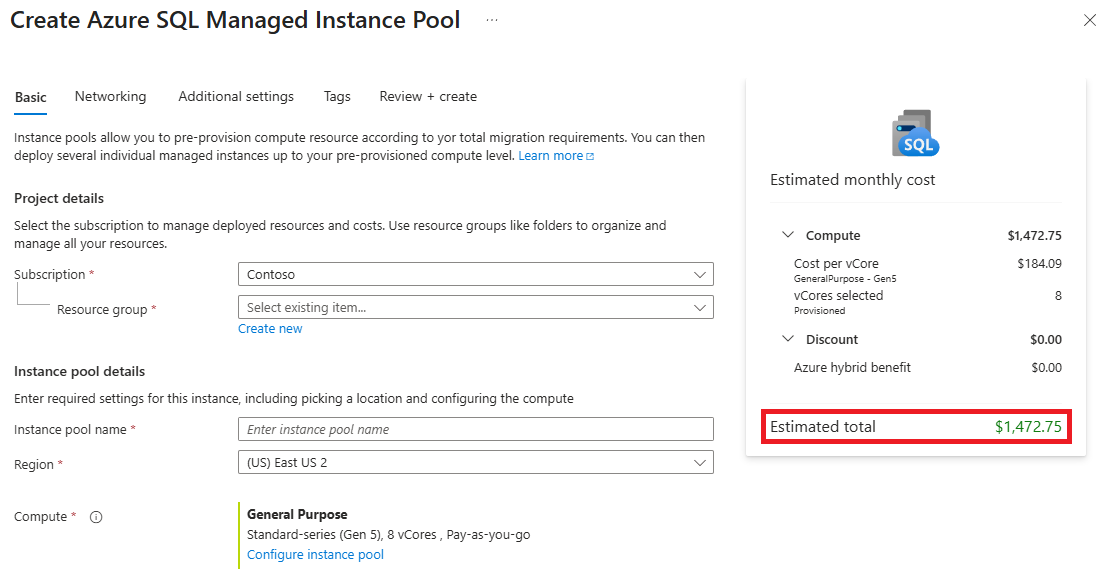Click Create new resource group link
The image size is (1111, 580).
(270, 329)
